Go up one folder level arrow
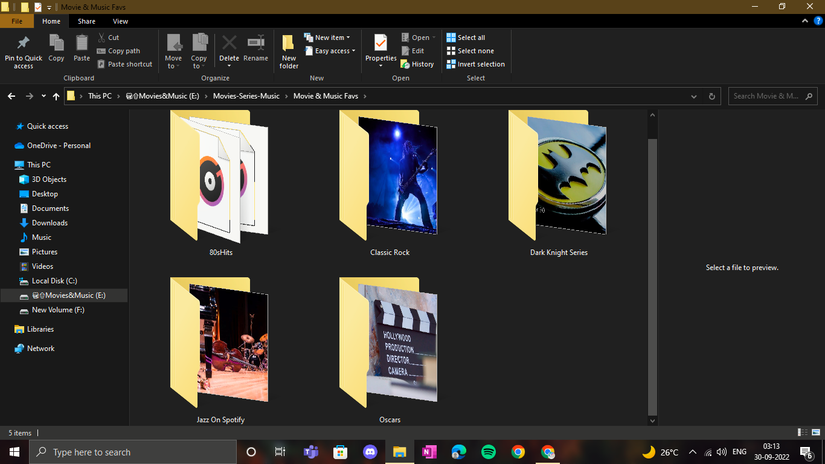 [56, 96]
